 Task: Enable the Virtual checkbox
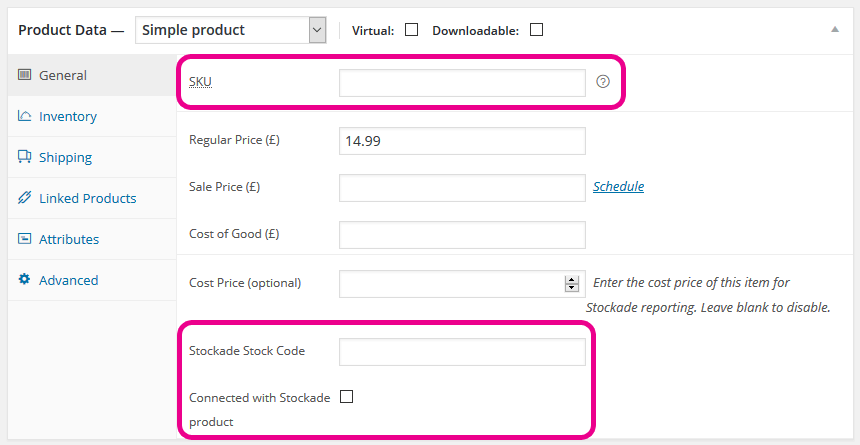click(x=411, y=30)
